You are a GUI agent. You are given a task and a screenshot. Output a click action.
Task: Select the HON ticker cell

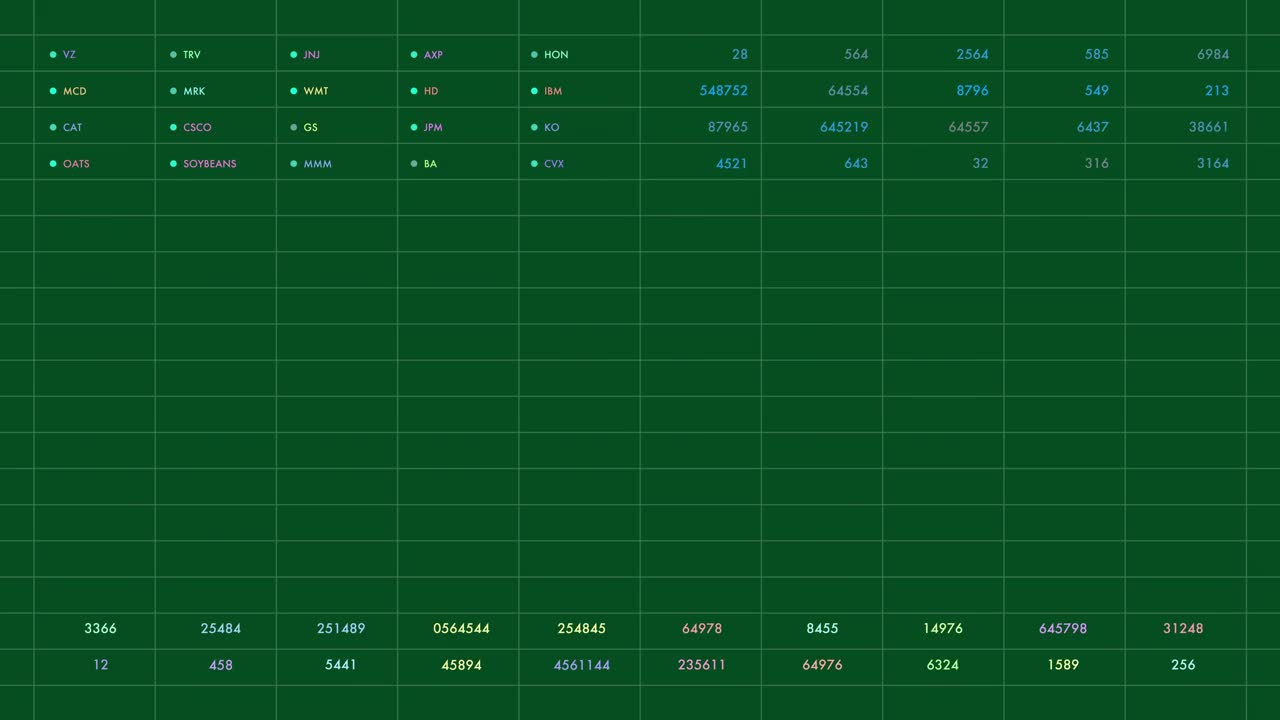point(579,54)
